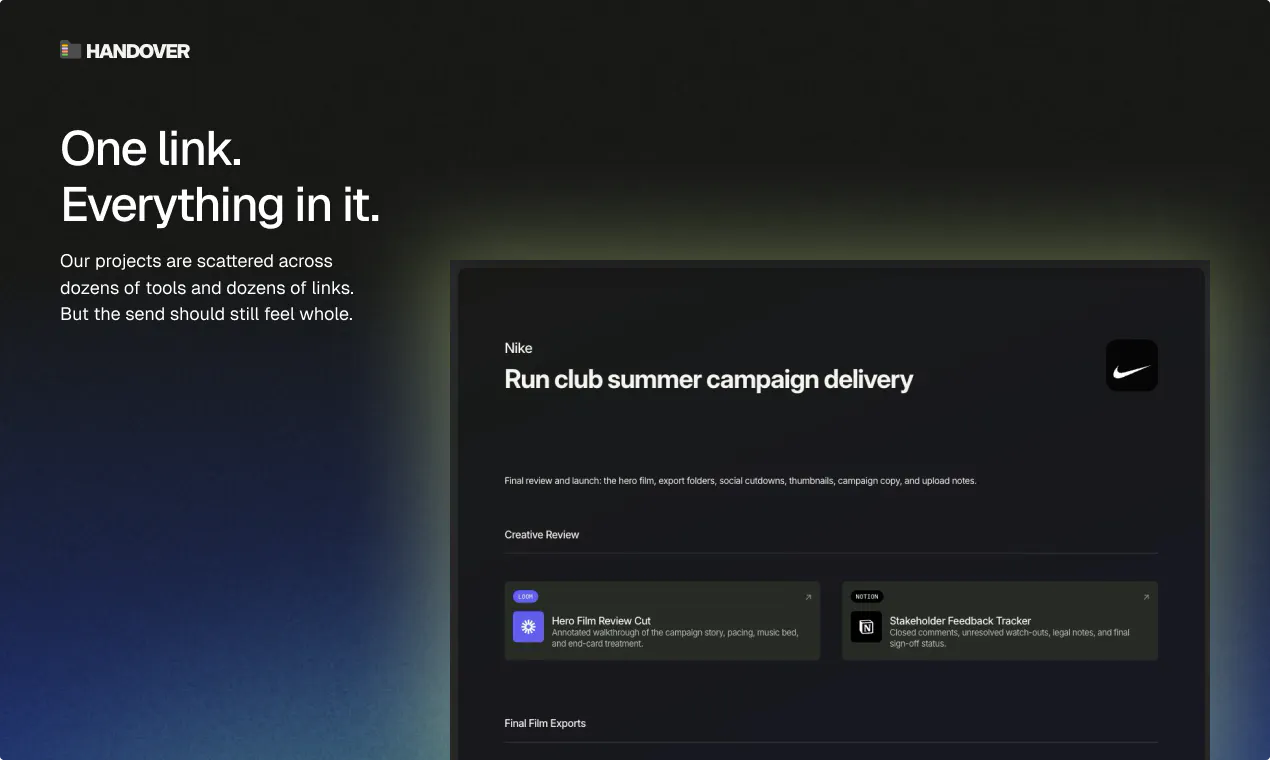The height and width of the screenshot is (760, 1270).
Task: Click the Nike swoosh logo tile
Action: pyautogui.click(x=1131, y=365)
